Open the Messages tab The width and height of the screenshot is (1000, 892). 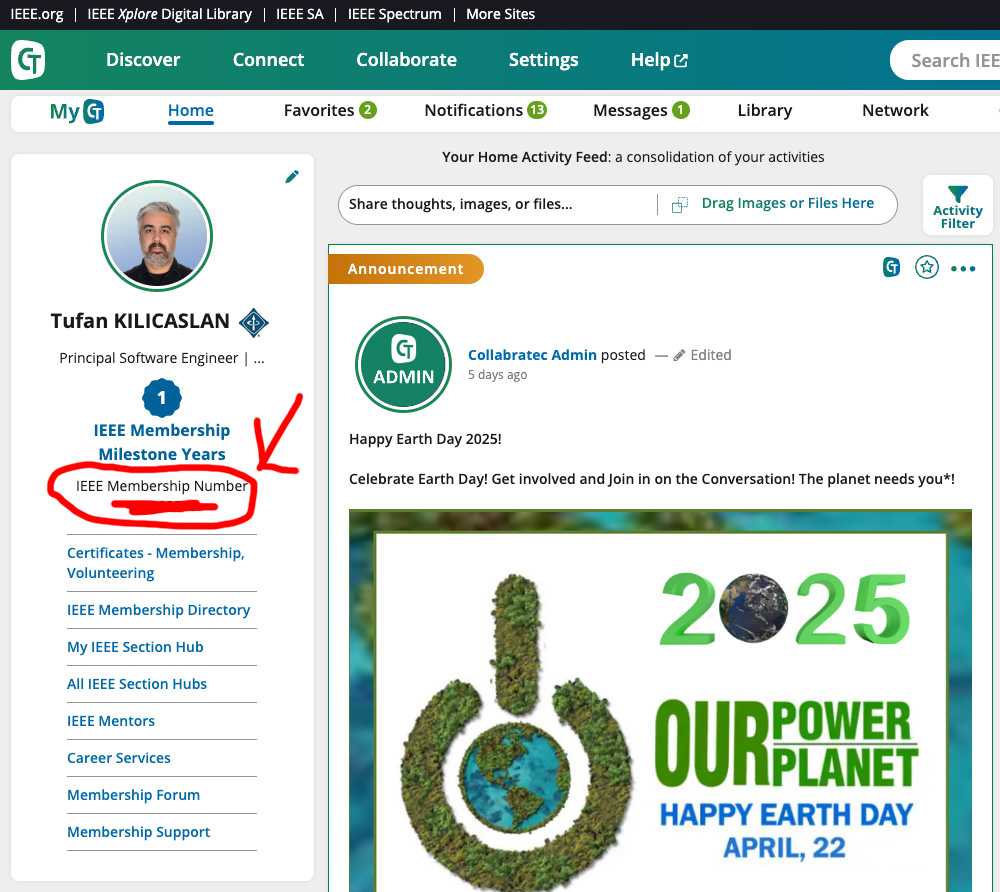642,110
